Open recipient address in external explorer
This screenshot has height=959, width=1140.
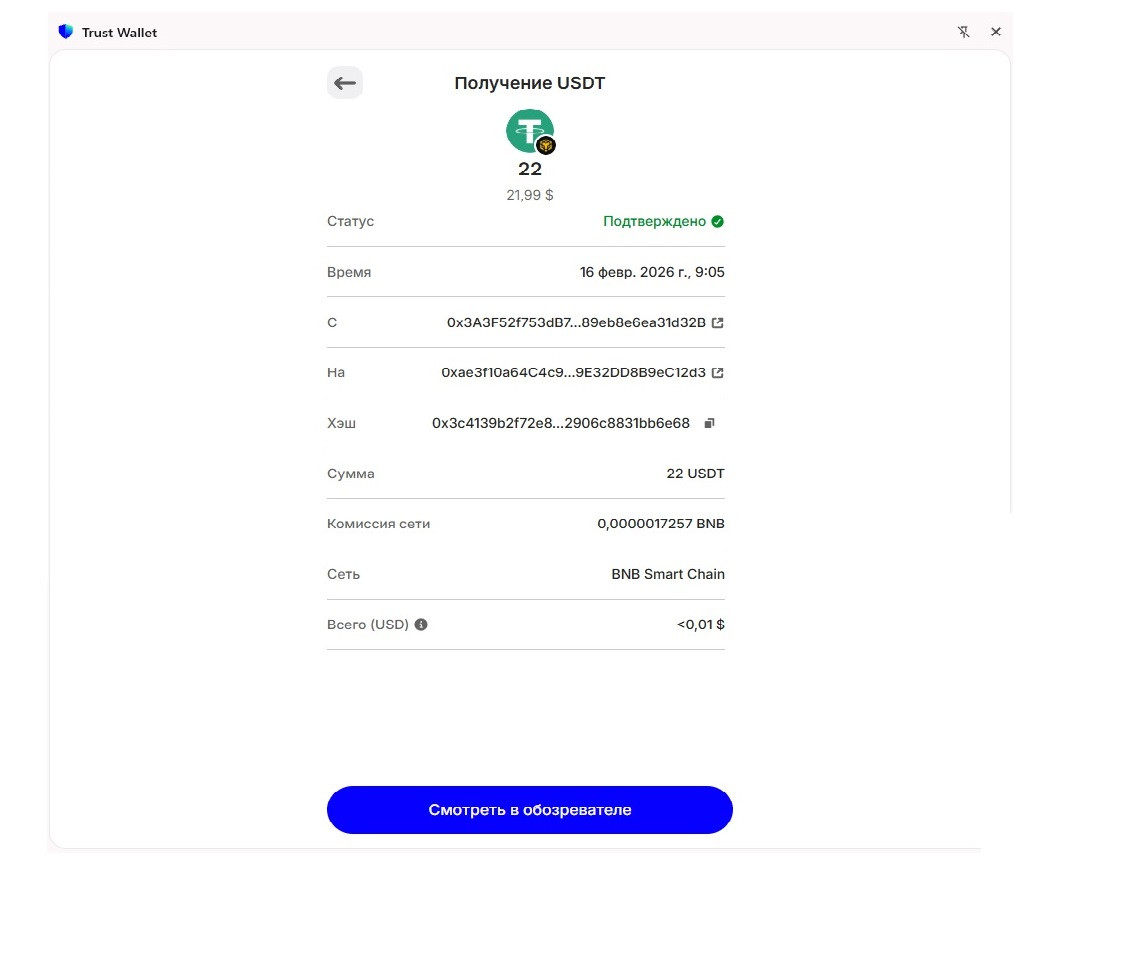coord(718,373)
